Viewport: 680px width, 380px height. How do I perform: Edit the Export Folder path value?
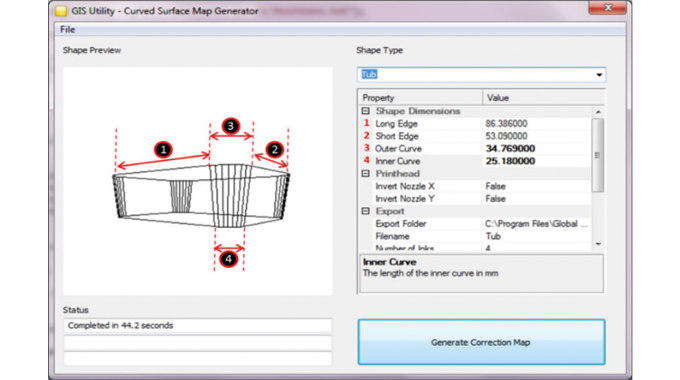click(536, 224)
